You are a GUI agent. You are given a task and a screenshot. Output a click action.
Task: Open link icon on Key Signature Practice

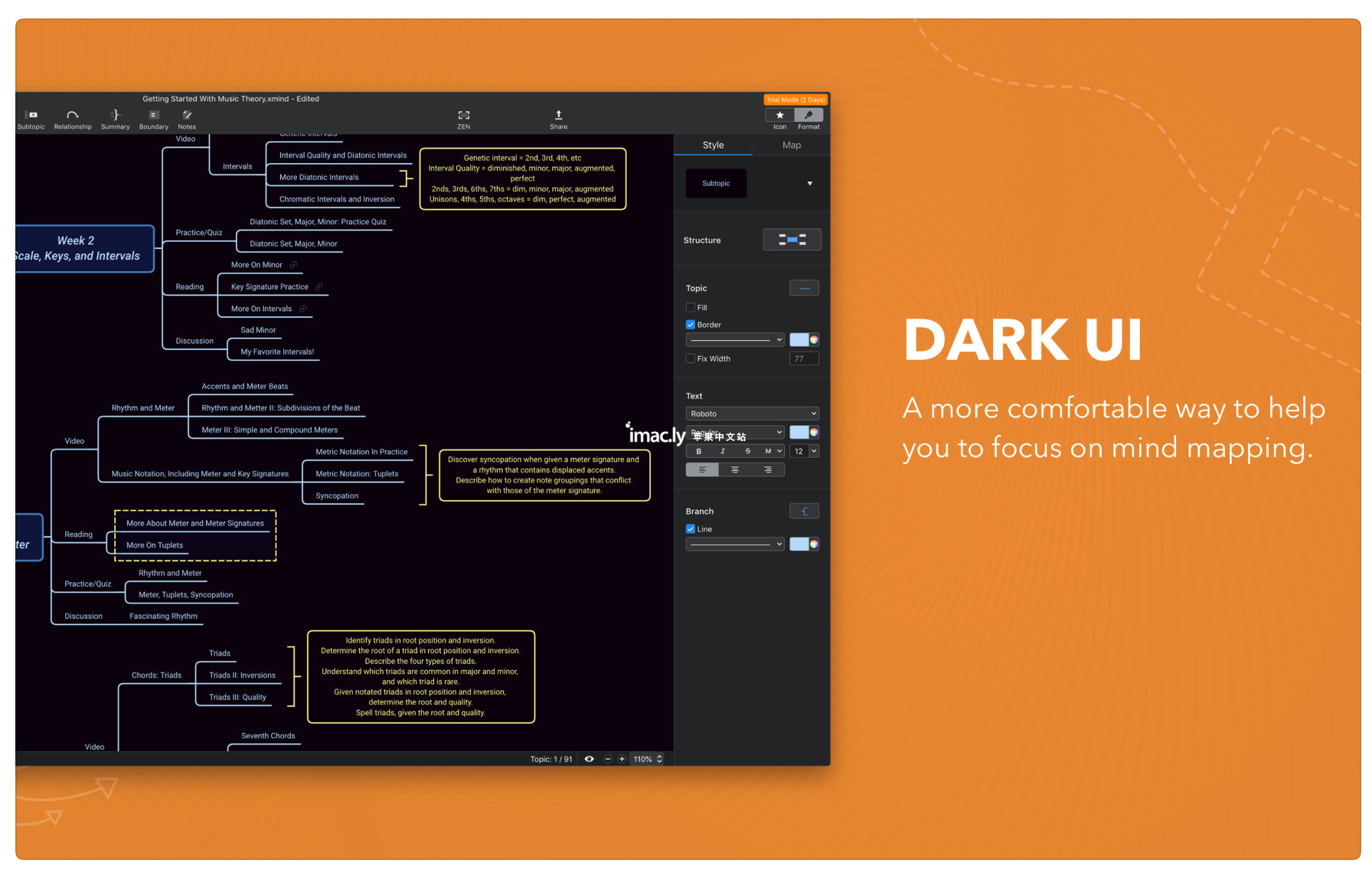point(319,287)
